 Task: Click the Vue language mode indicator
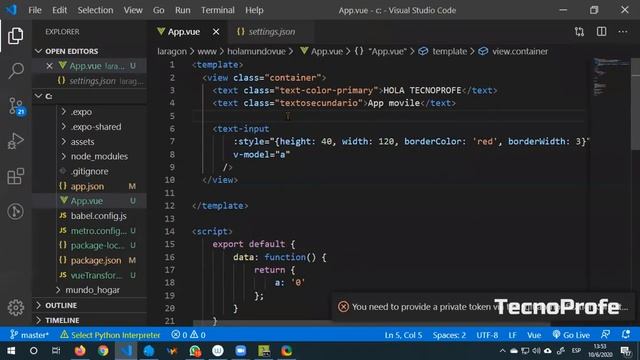click(534, 335)
